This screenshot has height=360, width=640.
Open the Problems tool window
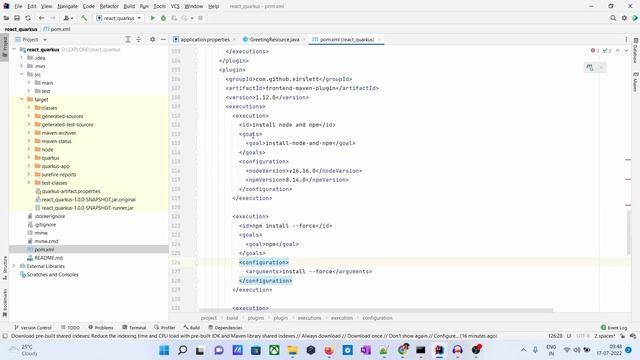[x=101, y=328]
